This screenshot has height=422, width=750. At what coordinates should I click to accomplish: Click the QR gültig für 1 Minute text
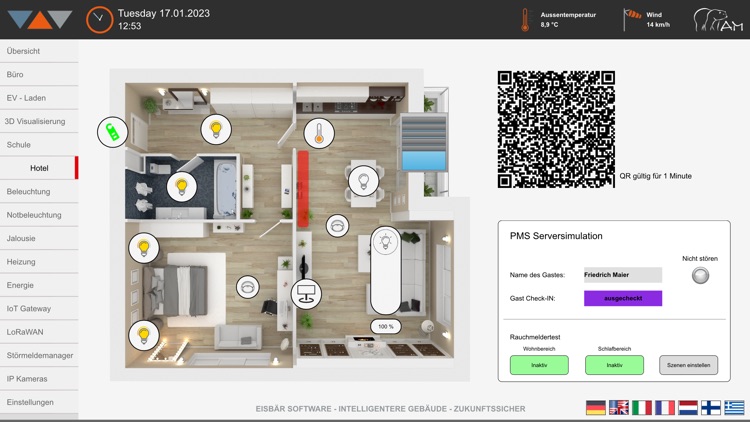656,176
